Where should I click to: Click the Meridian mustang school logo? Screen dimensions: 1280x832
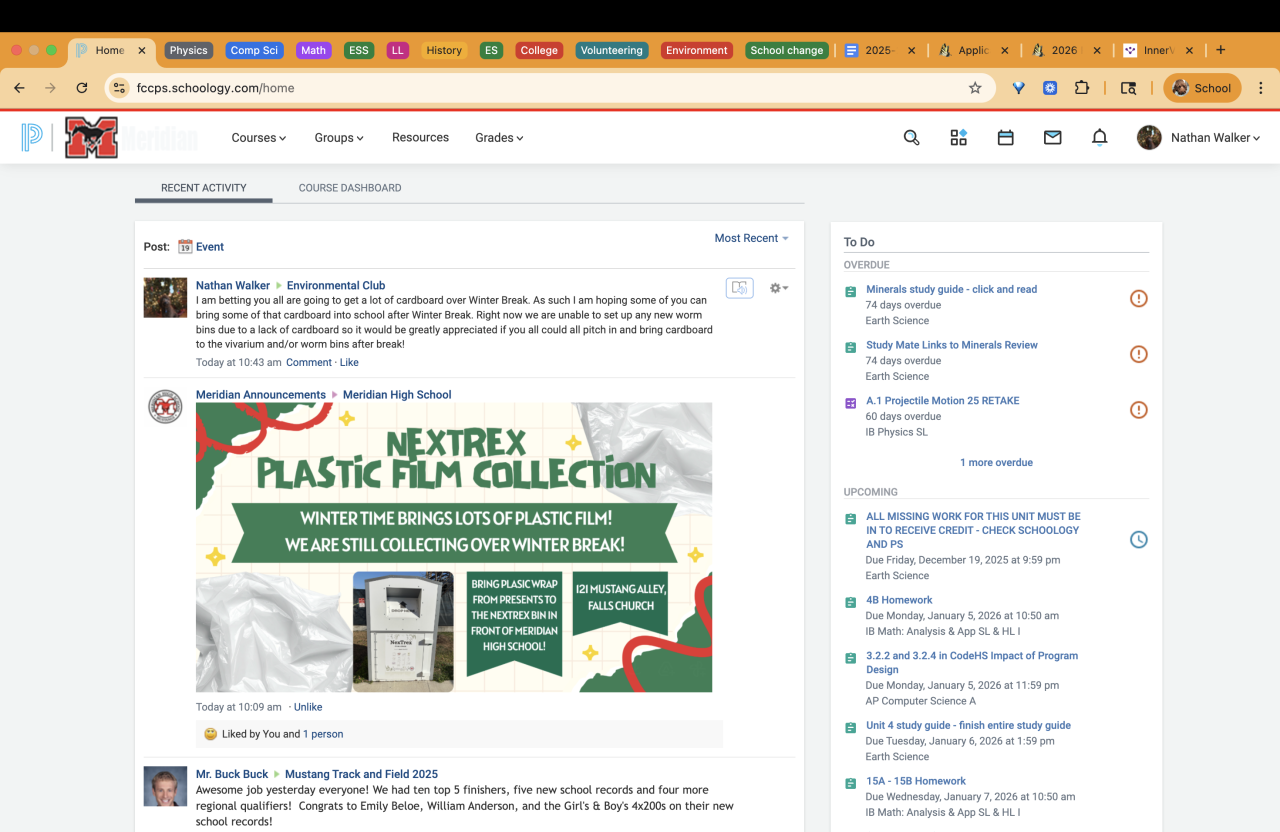coord(92,137)
